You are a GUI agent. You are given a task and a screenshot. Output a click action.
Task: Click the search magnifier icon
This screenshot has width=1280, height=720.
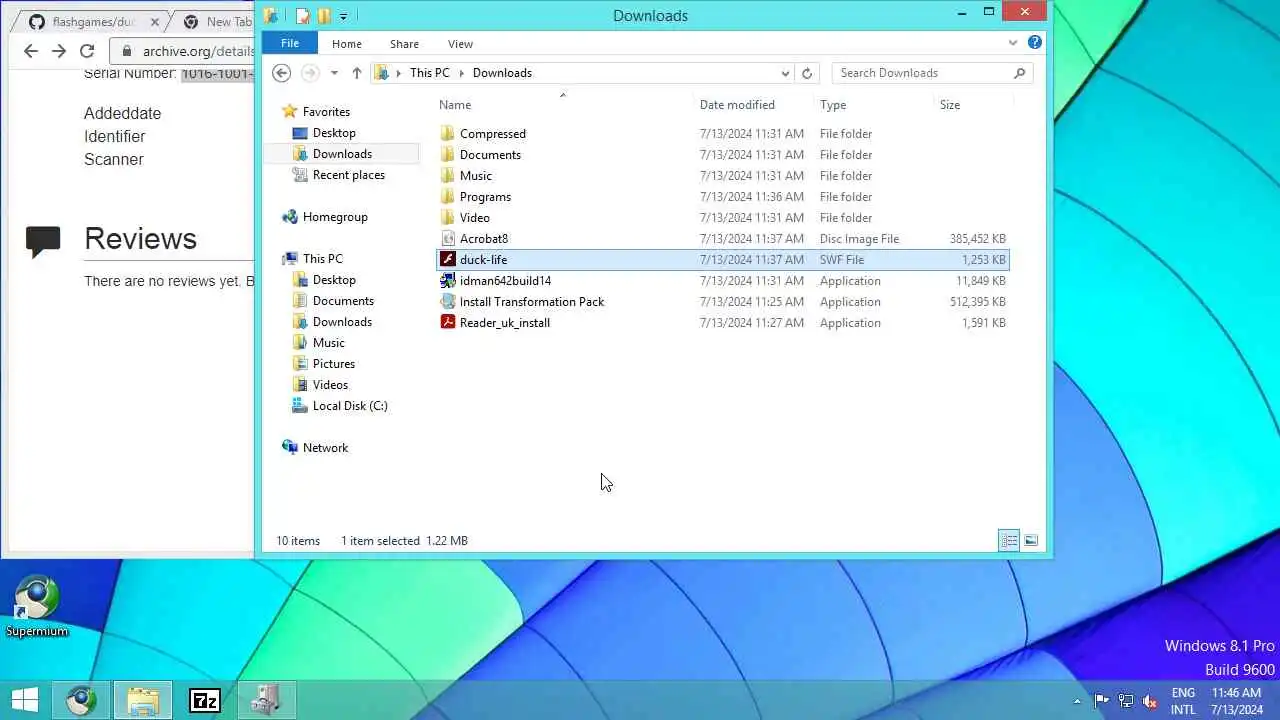click(1019, 73)
